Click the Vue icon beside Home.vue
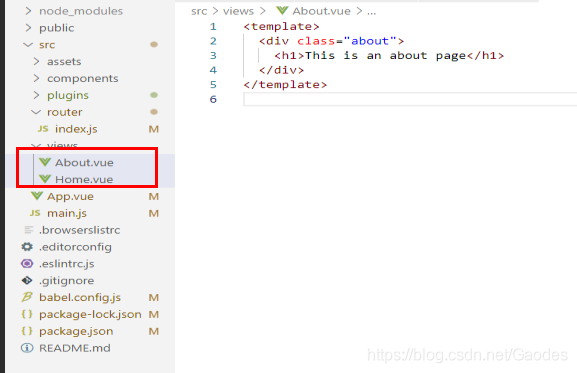 (x=45, y=179)
